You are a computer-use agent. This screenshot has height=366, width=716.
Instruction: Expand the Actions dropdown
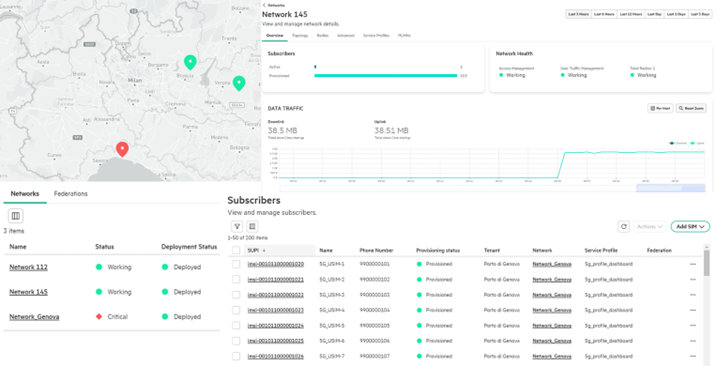pyautogui.click(x=649, y=226)
